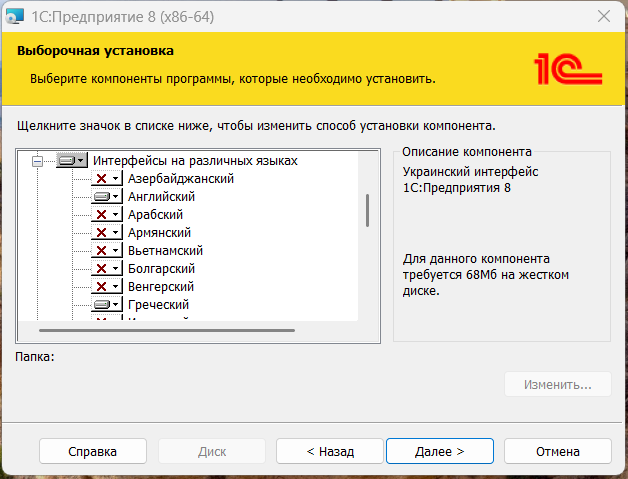This screenshot has width=628, height=479.
Task: Select the Интерфейсы на различных языках label
Action: point(195,161)
